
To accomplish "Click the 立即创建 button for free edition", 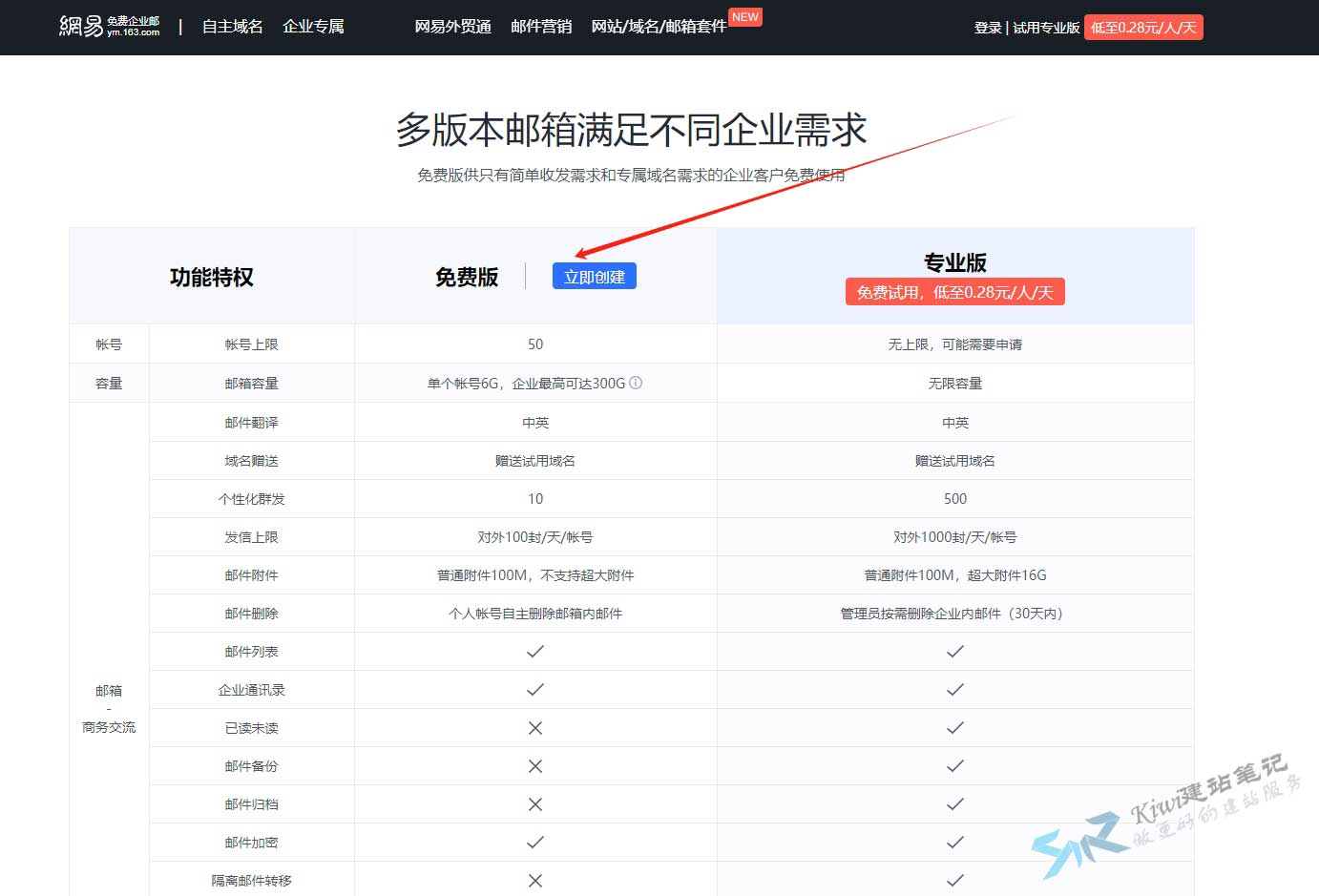I will point(594,277).
